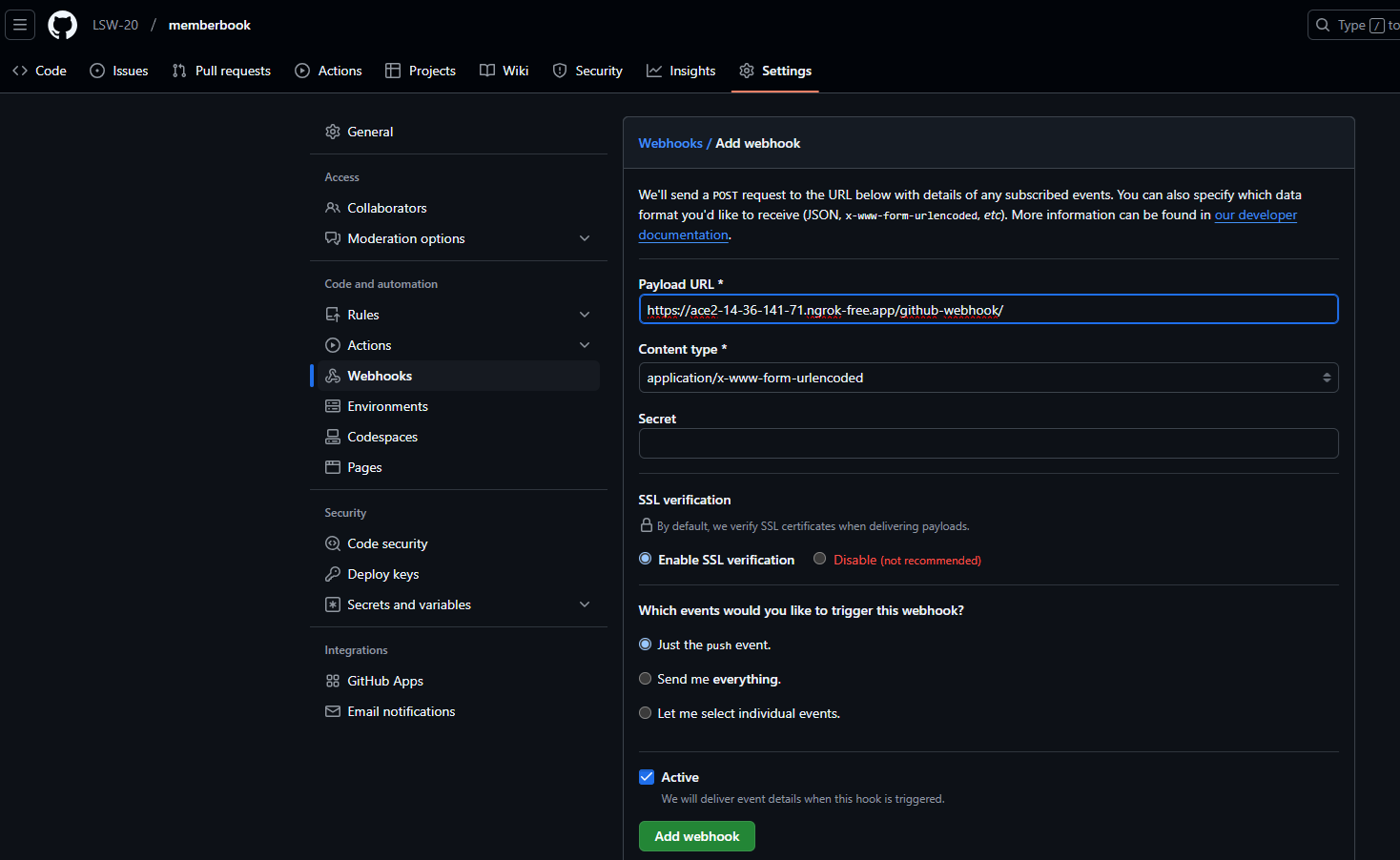Expand the Rules section chevron

pos(585,315)
